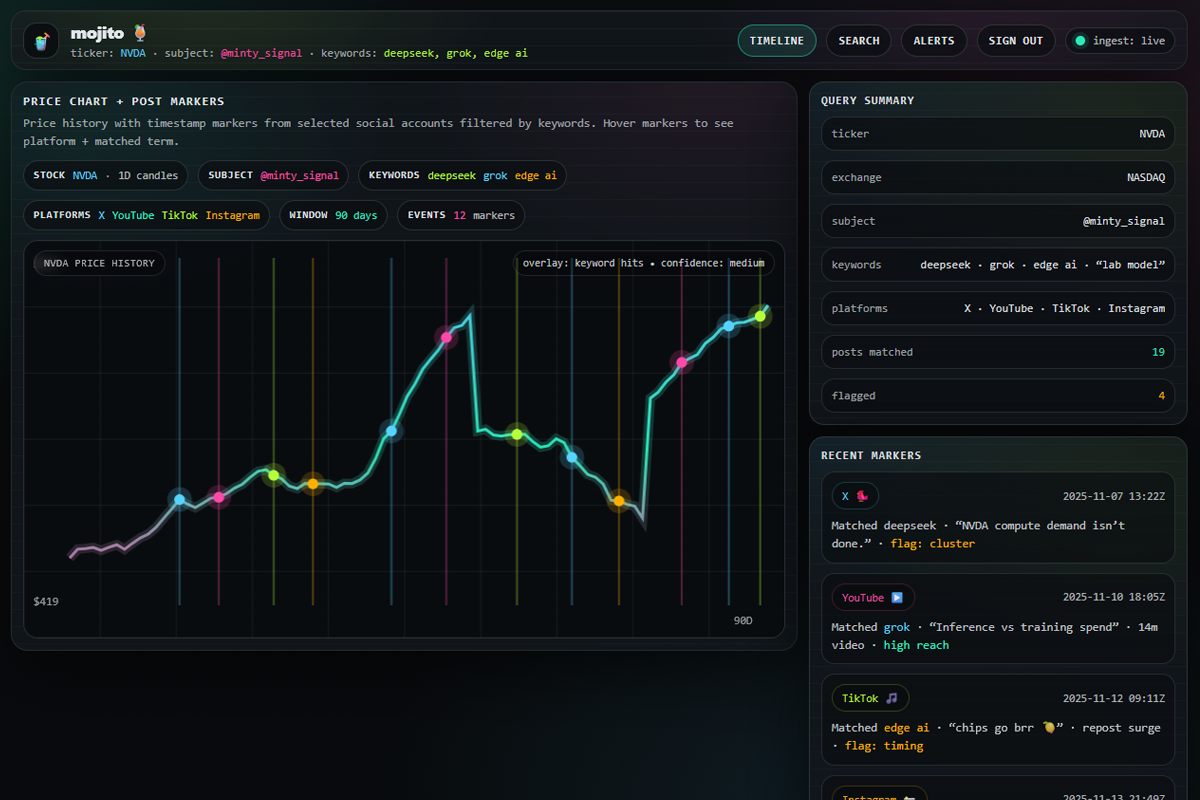1200x800 pixels.
Task: Select the pink marker dot near the chart peak
Action: coord(445,338)
